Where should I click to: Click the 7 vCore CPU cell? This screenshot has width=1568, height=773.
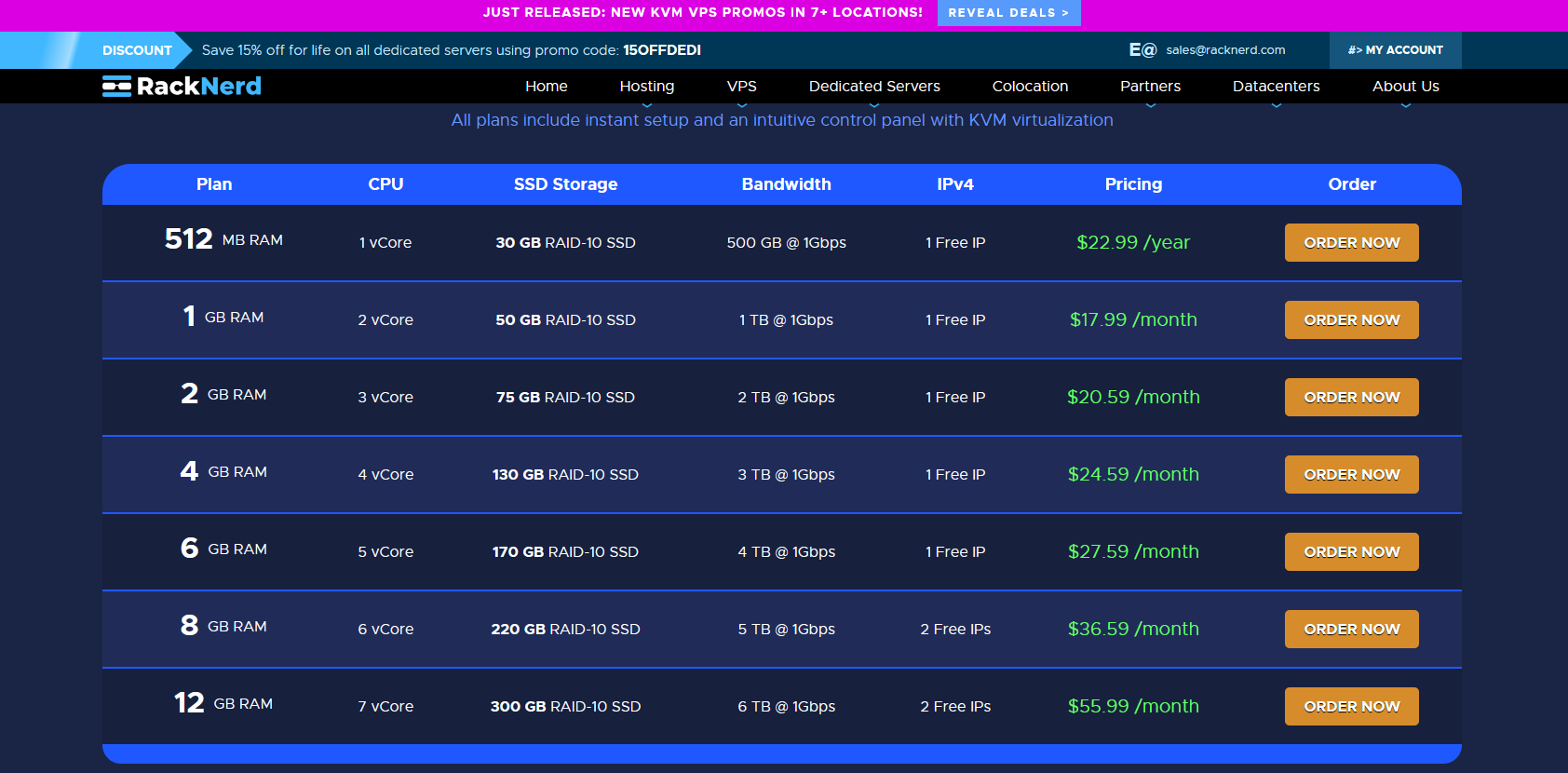pos(385,707)
